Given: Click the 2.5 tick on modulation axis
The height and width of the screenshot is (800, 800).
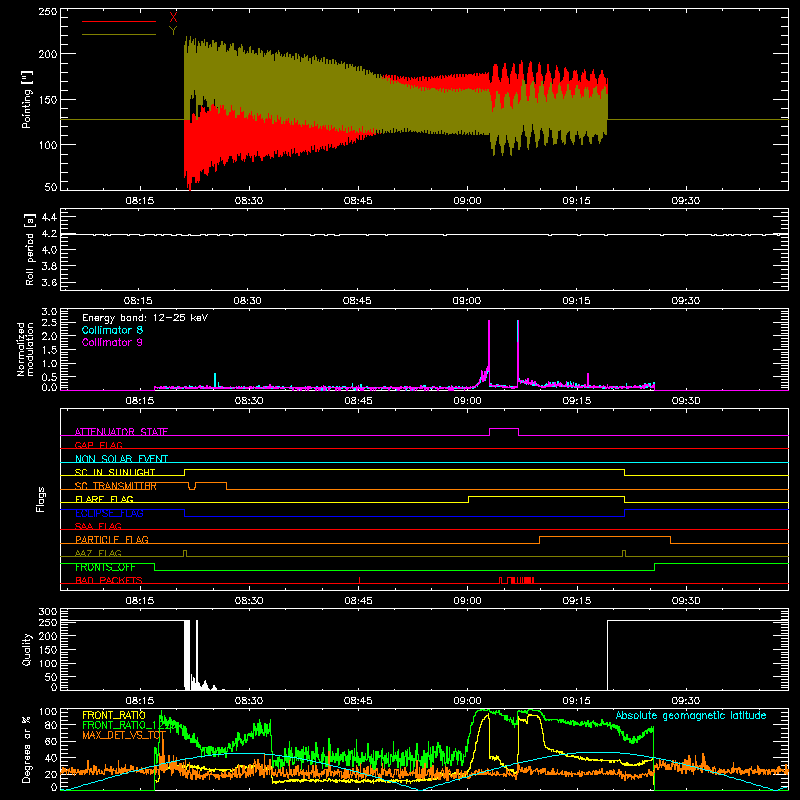Looking at the screenshot, I should (x=49, y=322).
